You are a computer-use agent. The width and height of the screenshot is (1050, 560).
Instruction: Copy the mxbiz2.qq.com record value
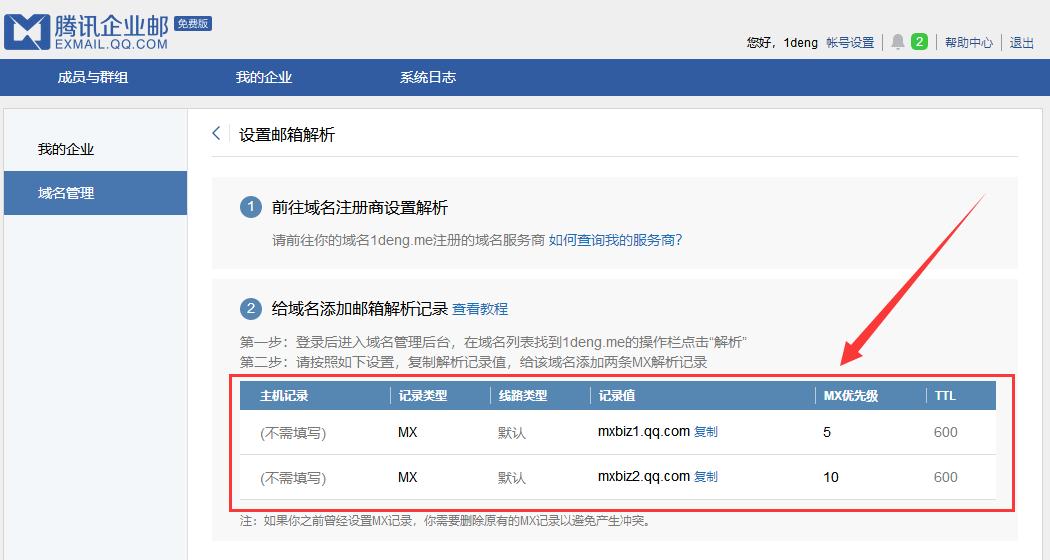click(706, 477)
